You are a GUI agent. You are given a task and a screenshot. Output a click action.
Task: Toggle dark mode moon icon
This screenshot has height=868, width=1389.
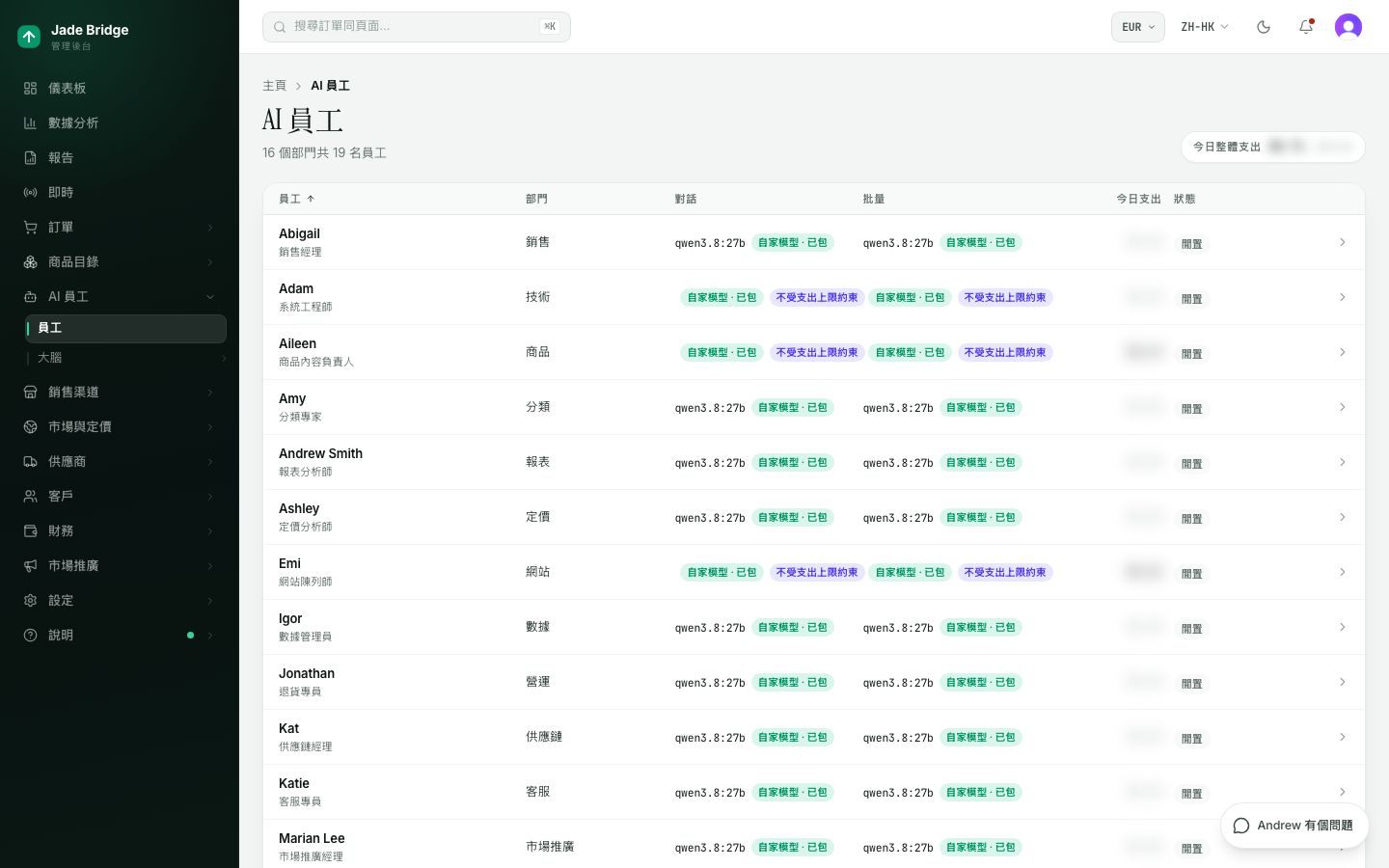[x=1264, y=27]
